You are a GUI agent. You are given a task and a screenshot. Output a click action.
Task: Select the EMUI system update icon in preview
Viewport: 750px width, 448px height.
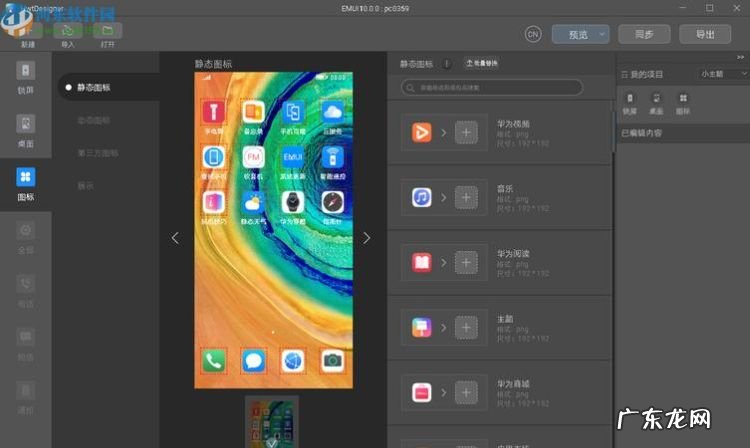tap(293, 158)
